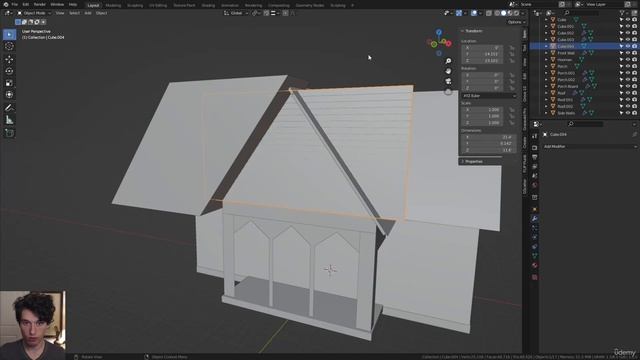
Task: Open the Render menu
Action: click(x=40, y=4)
